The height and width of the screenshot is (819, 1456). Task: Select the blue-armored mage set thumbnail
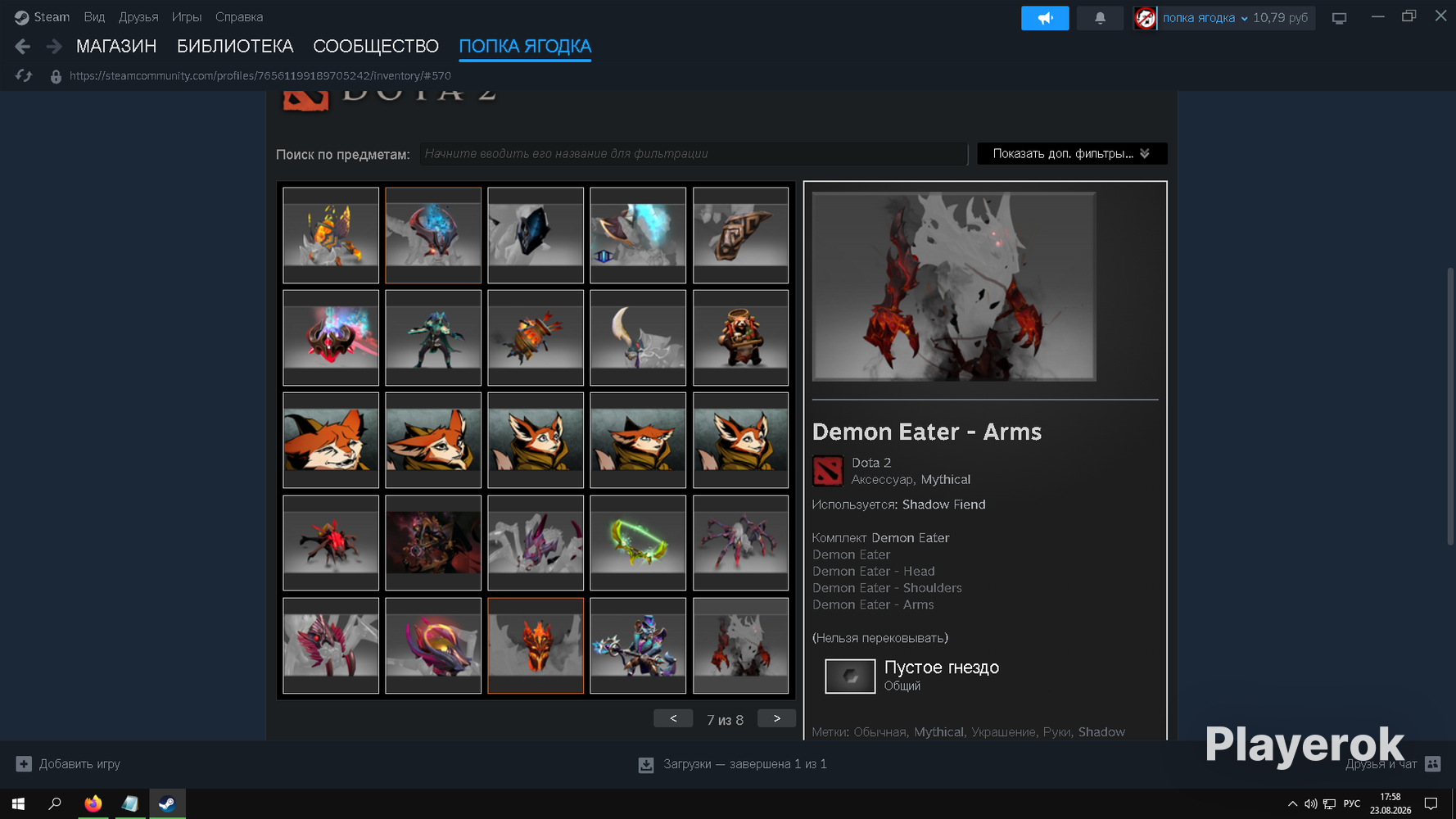[638, 645]
